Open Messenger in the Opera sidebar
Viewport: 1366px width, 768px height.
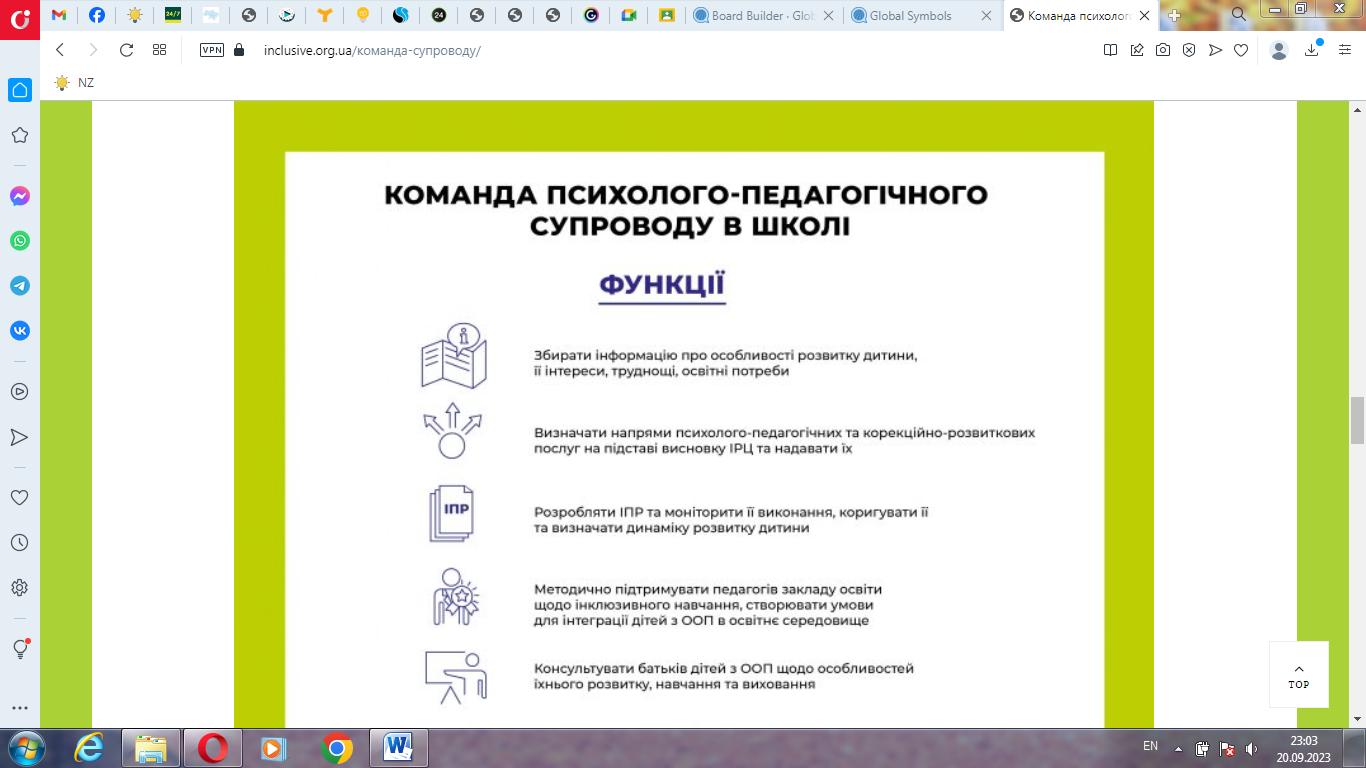(20, 196)
